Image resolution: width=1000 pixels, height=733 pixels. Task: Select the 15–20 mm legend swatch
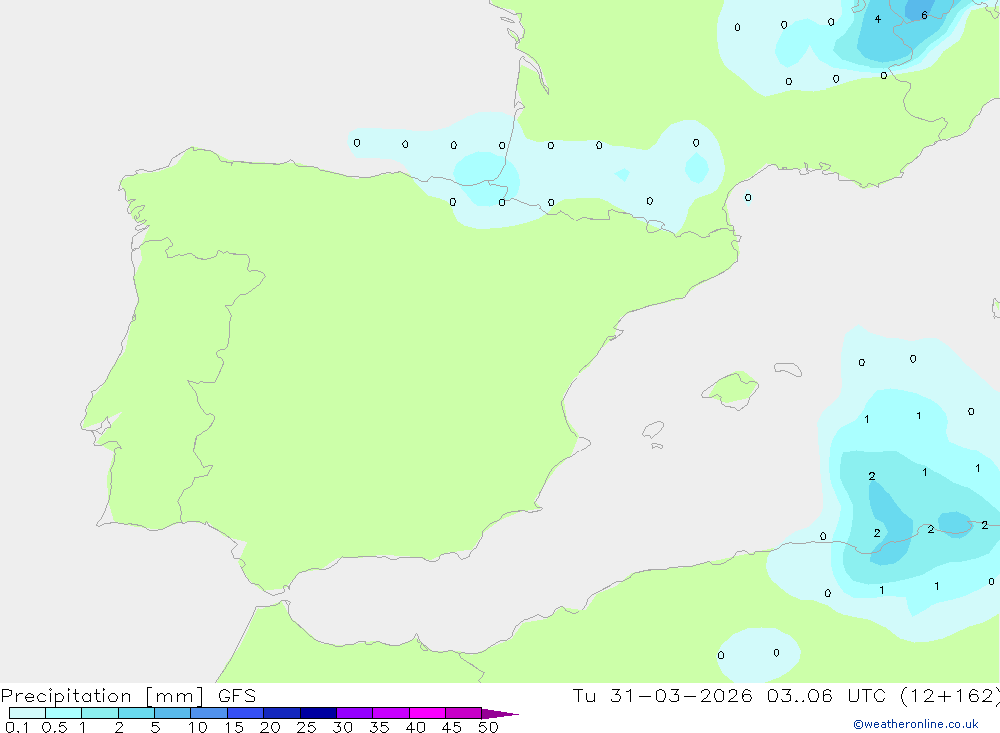tap(246, 713)
